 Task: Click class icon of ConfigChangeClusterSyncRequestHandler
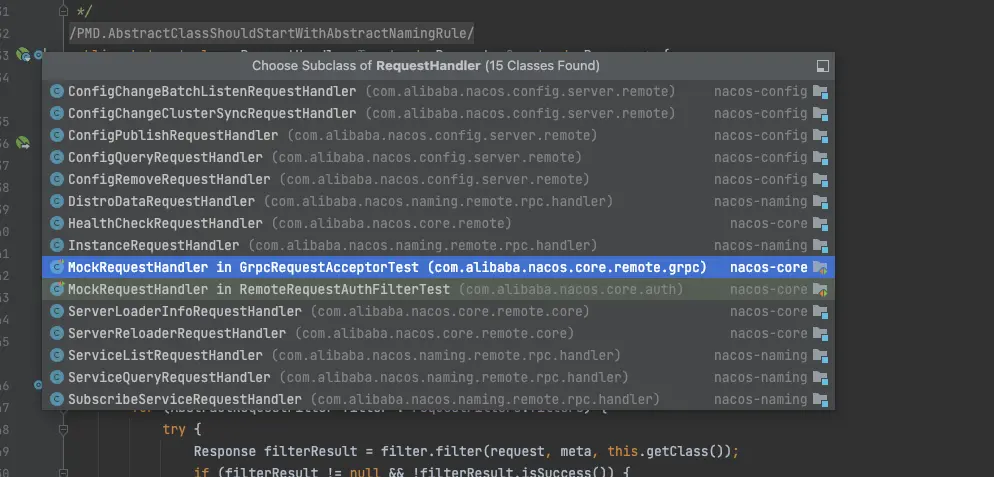click(x=57, y=114)
